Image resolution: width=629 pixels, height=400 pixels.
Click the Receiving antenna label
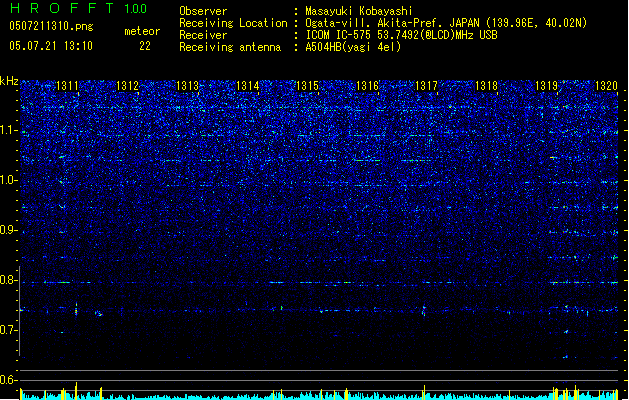pos(230,47)
